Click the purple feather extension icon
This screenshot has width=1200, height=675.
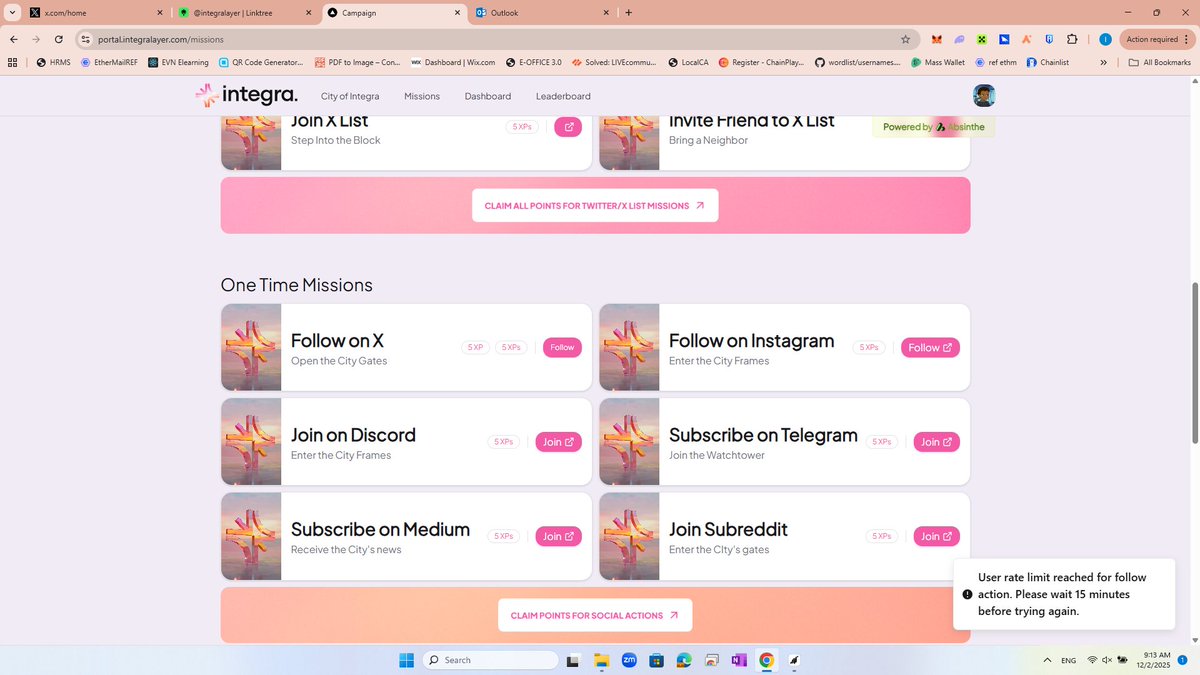coord(960,39)
